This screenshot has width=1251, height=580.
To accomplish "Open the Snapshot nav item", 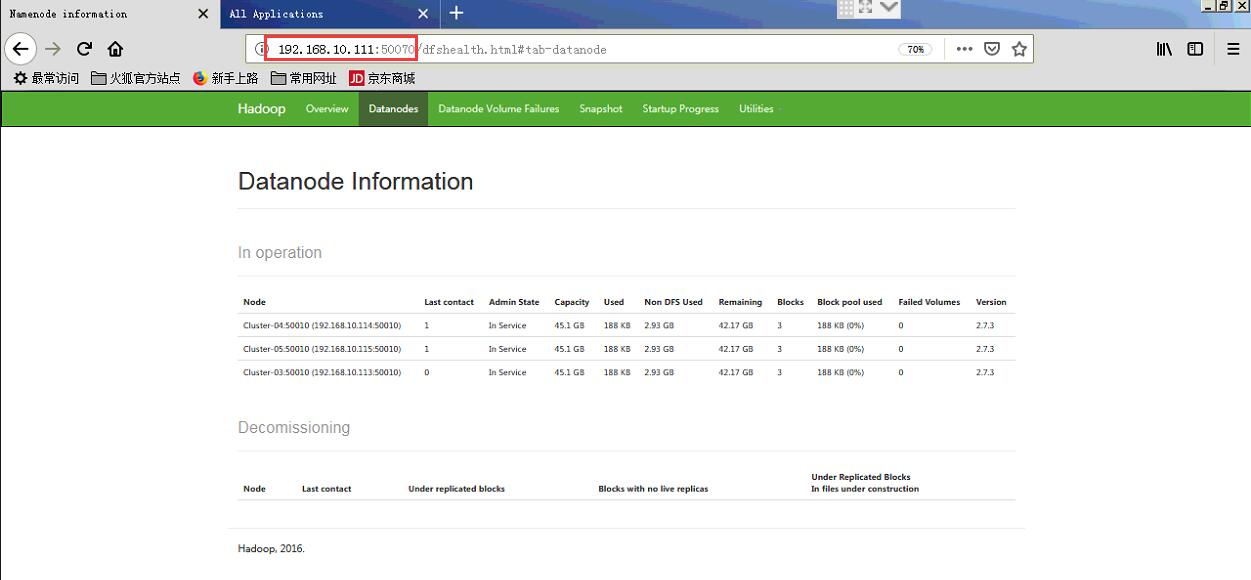I will point(601,109).
